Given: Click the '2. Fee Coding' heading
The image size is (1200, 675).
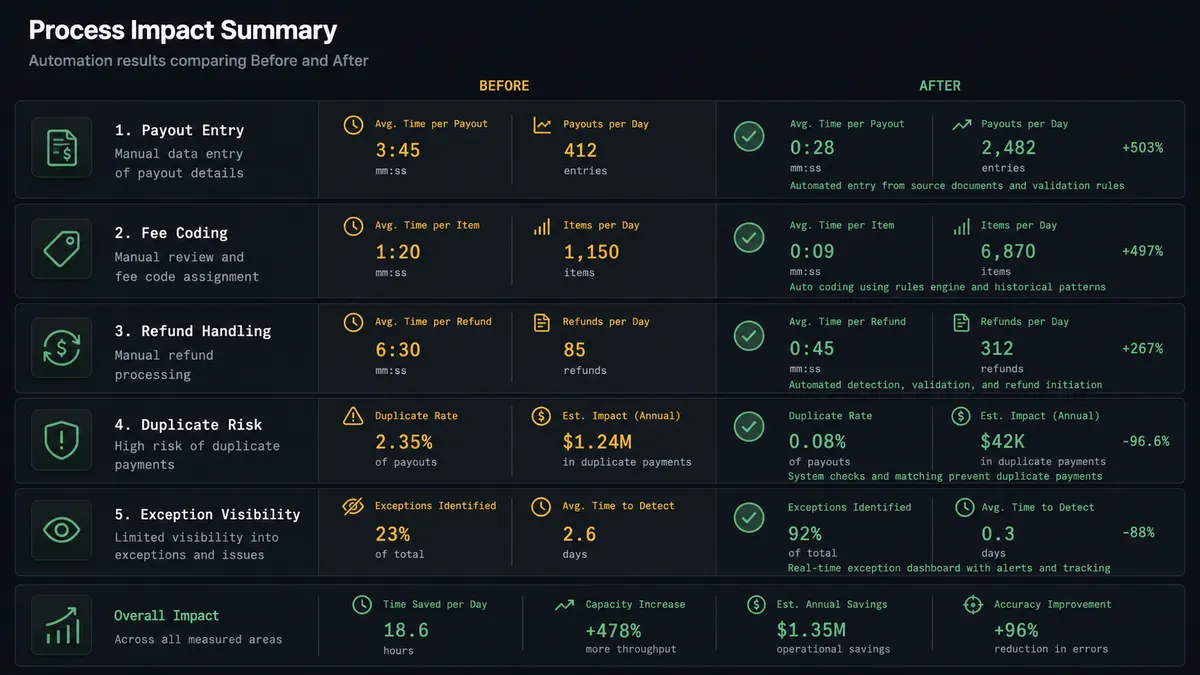Looking at the screenshot, I should point(171,233).
